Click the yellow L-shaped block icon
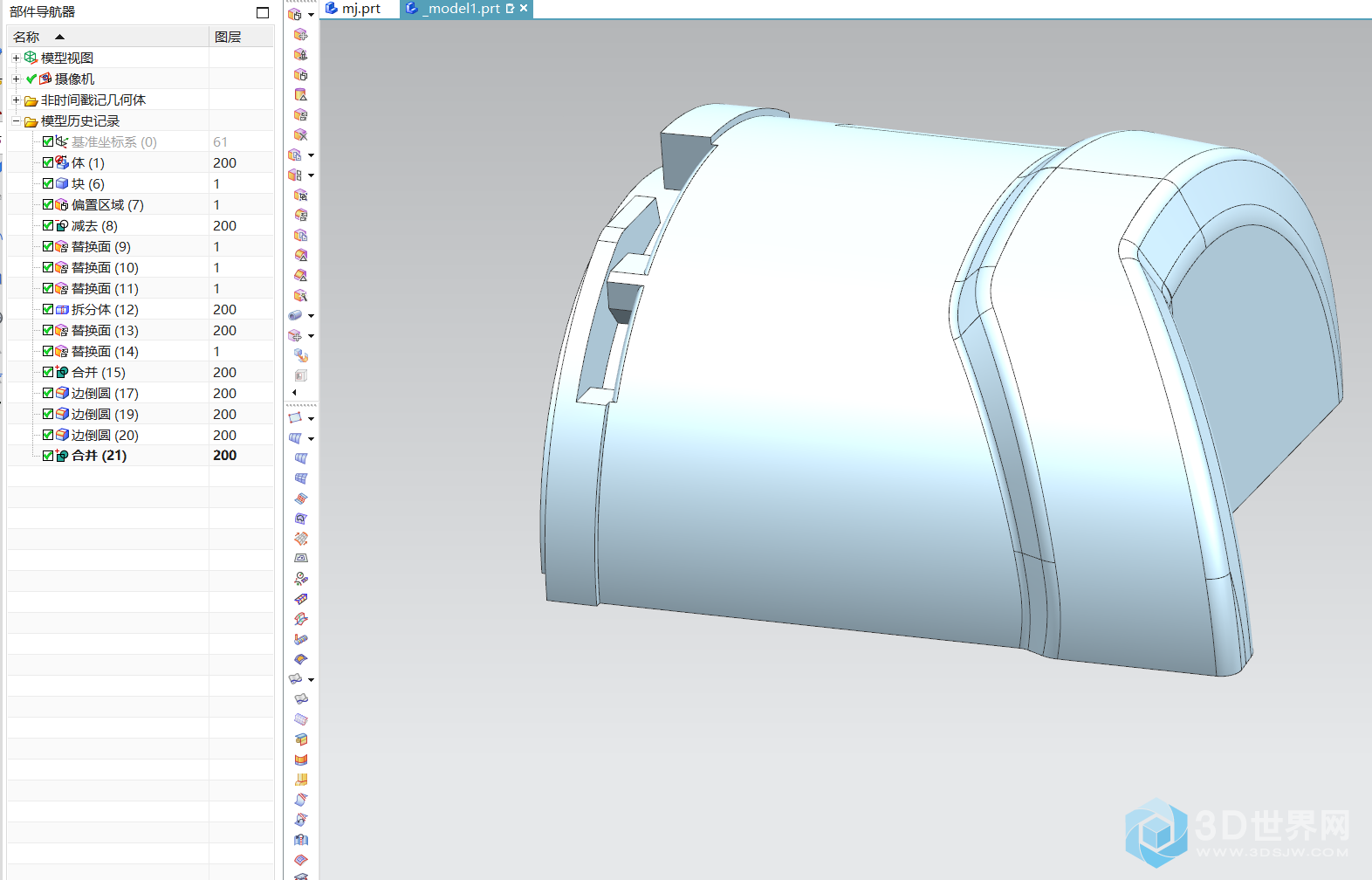This screenshot has width=1372, height=880. (x=300, y=780)
